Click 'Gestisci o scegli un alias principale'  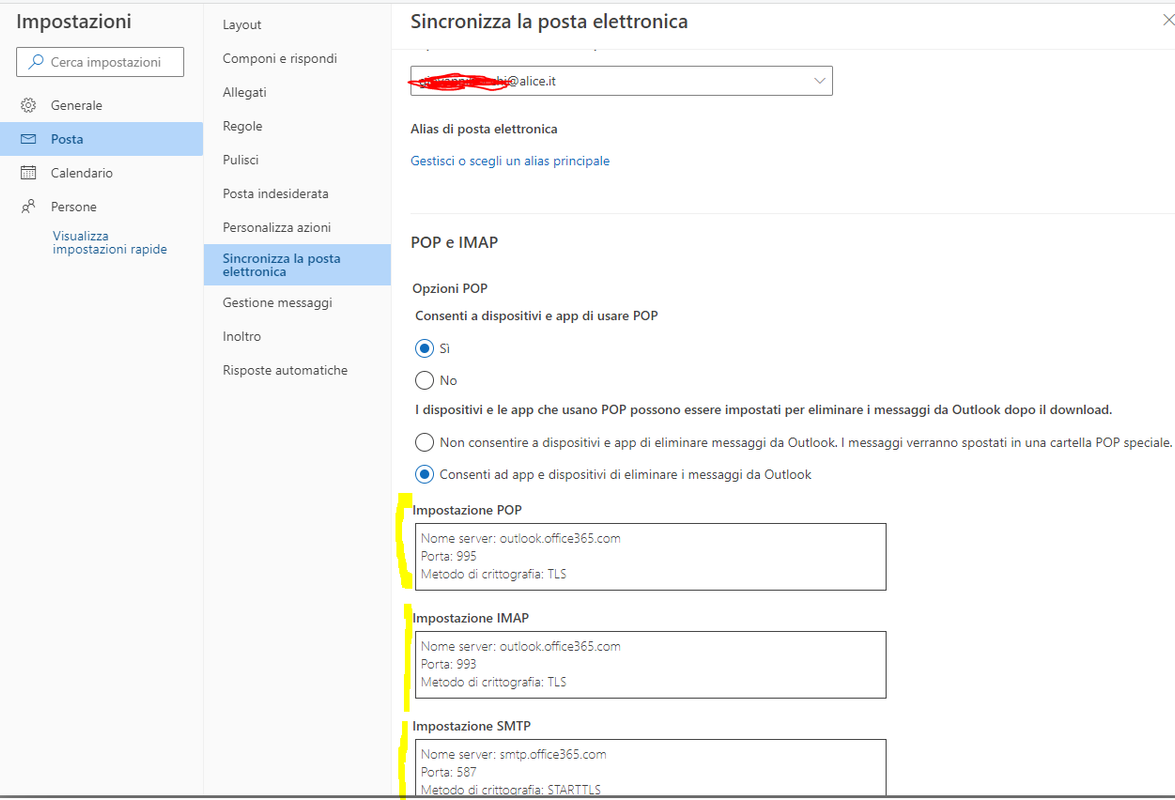coord(510,161)
